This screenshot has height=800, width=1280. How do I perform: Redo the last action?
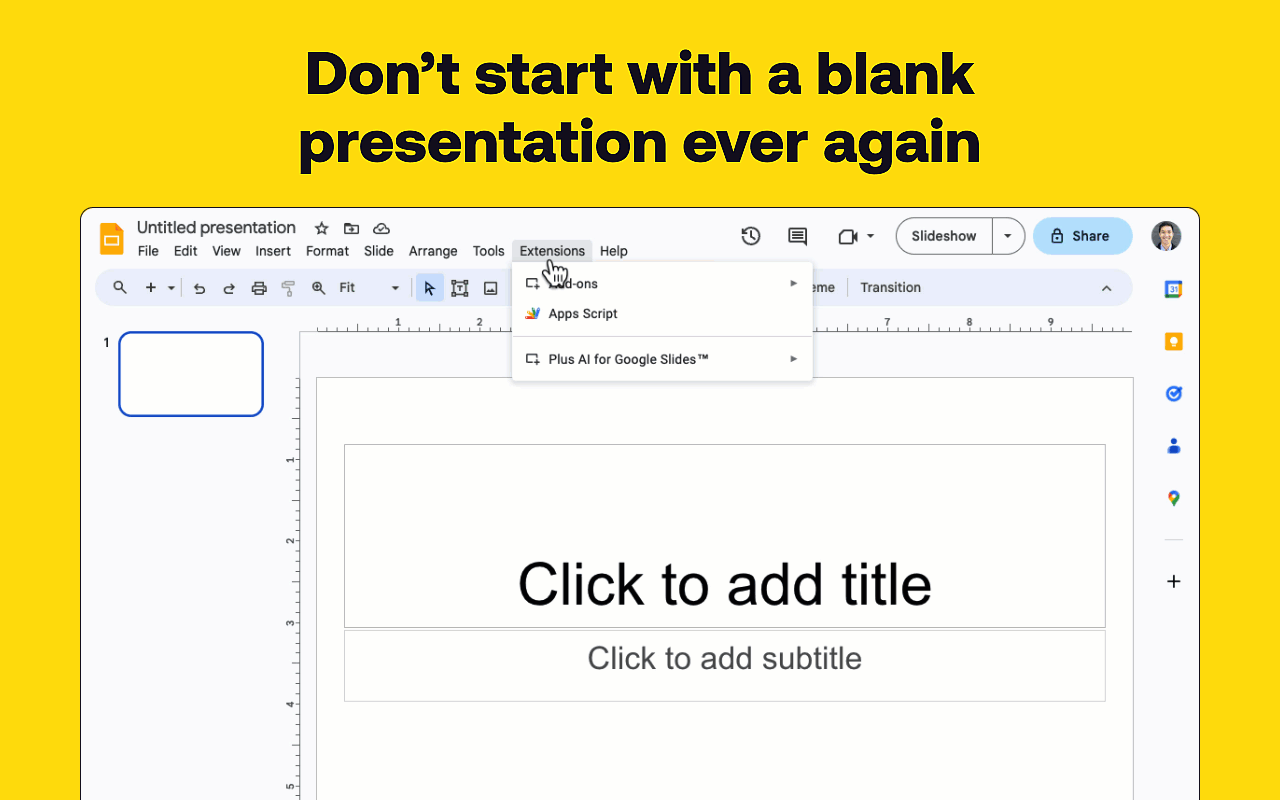click(x=229, y=288)
